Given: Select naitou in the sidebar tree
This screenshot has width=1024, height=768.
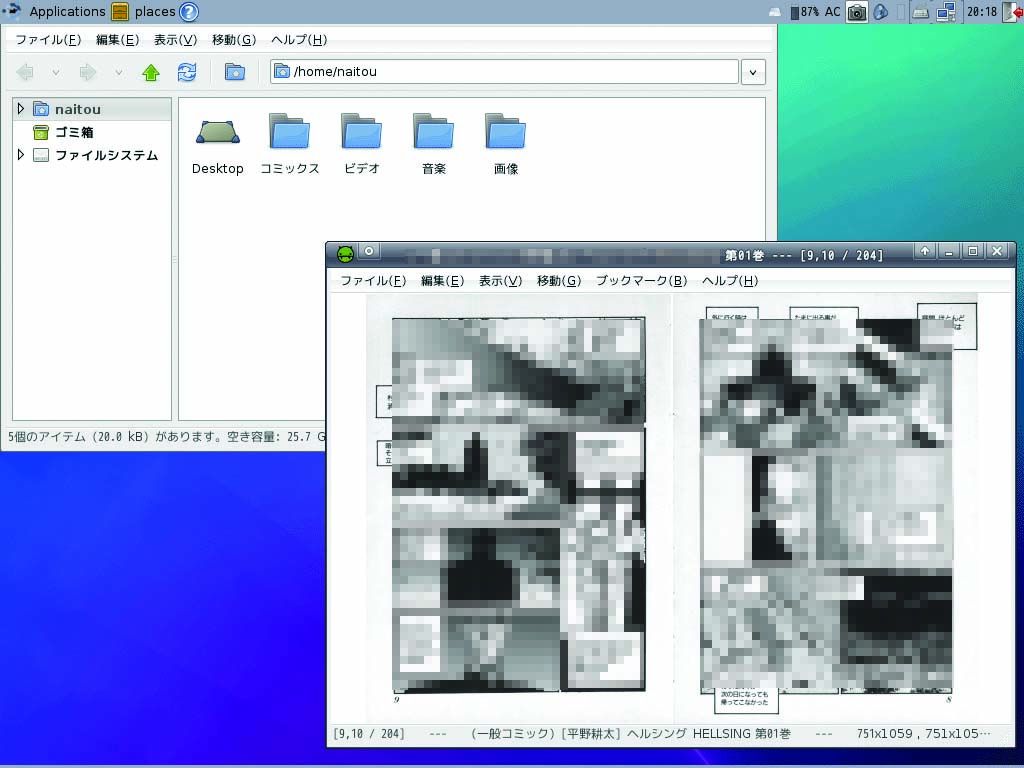Looking at the screenshot, I should click(78, 109).
